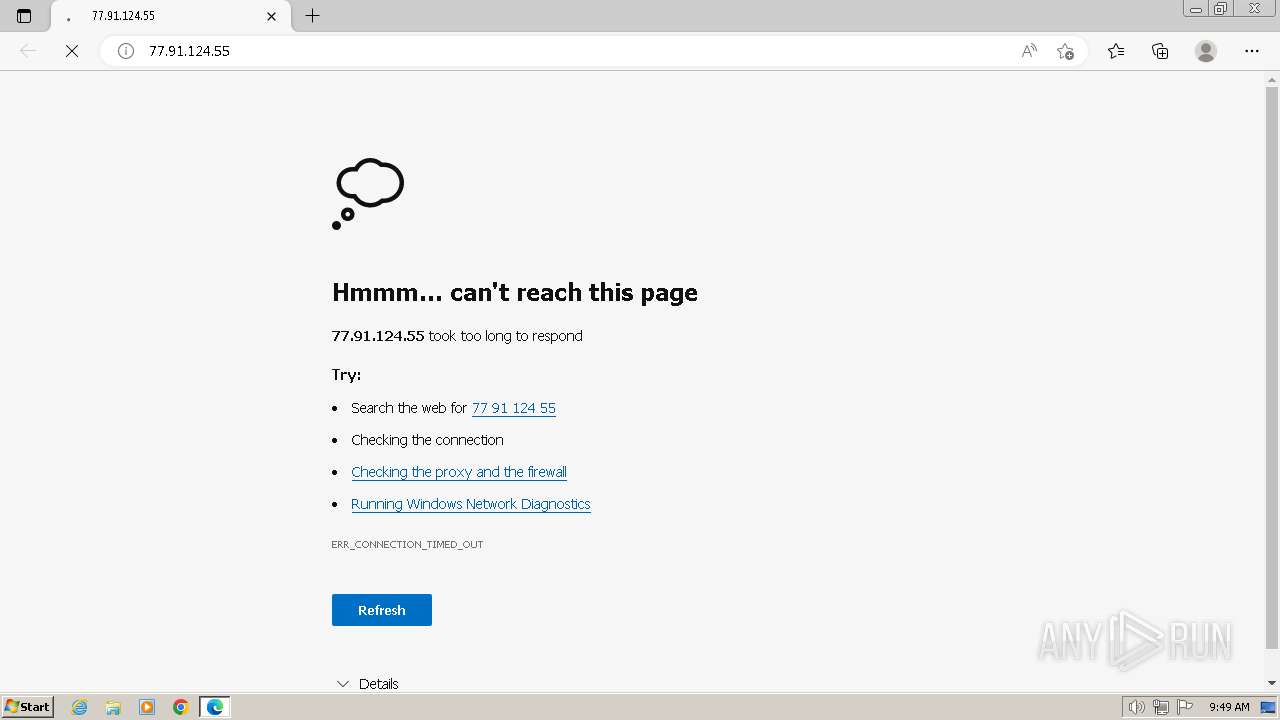Open the Collections icon
Viewport: 1280px width, 720px height.
click(1160, 51)
